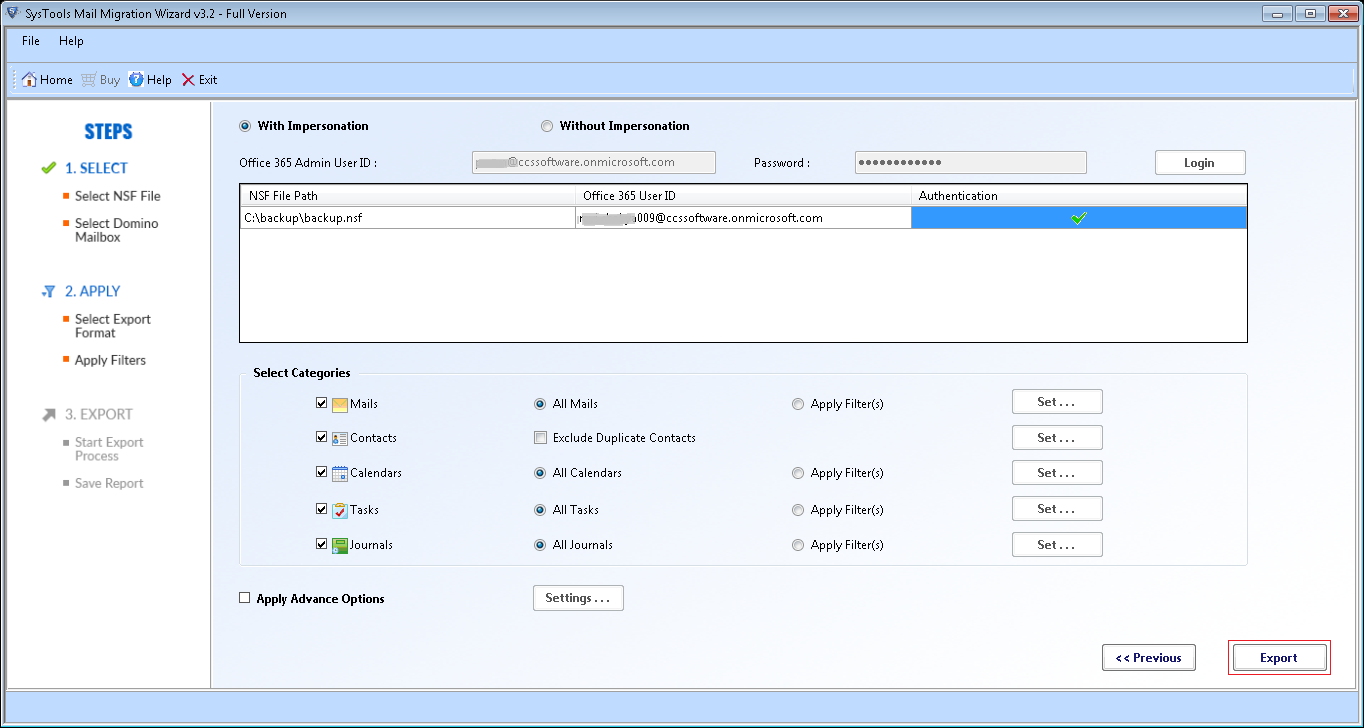
Task: Click the 1. SELECT step heading
Action: [96, 168]
